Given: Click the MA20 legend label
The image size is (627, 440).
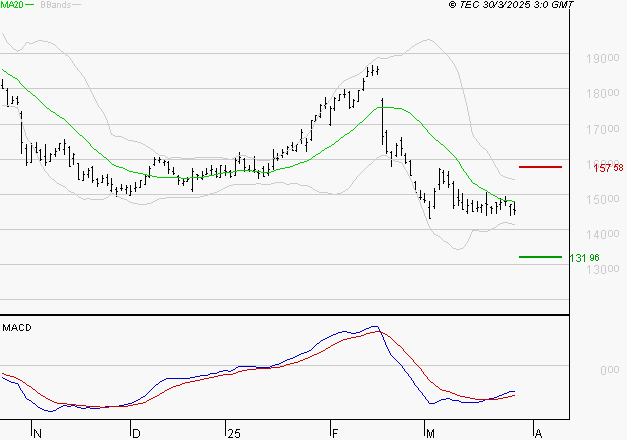Looking at the screenshot, I should click(x=12, y=5).
